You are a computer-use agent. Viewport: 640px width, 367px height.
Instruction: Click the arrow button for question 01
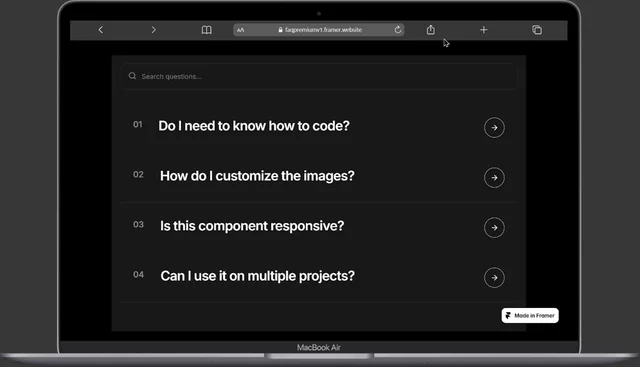tap(494, 128)
